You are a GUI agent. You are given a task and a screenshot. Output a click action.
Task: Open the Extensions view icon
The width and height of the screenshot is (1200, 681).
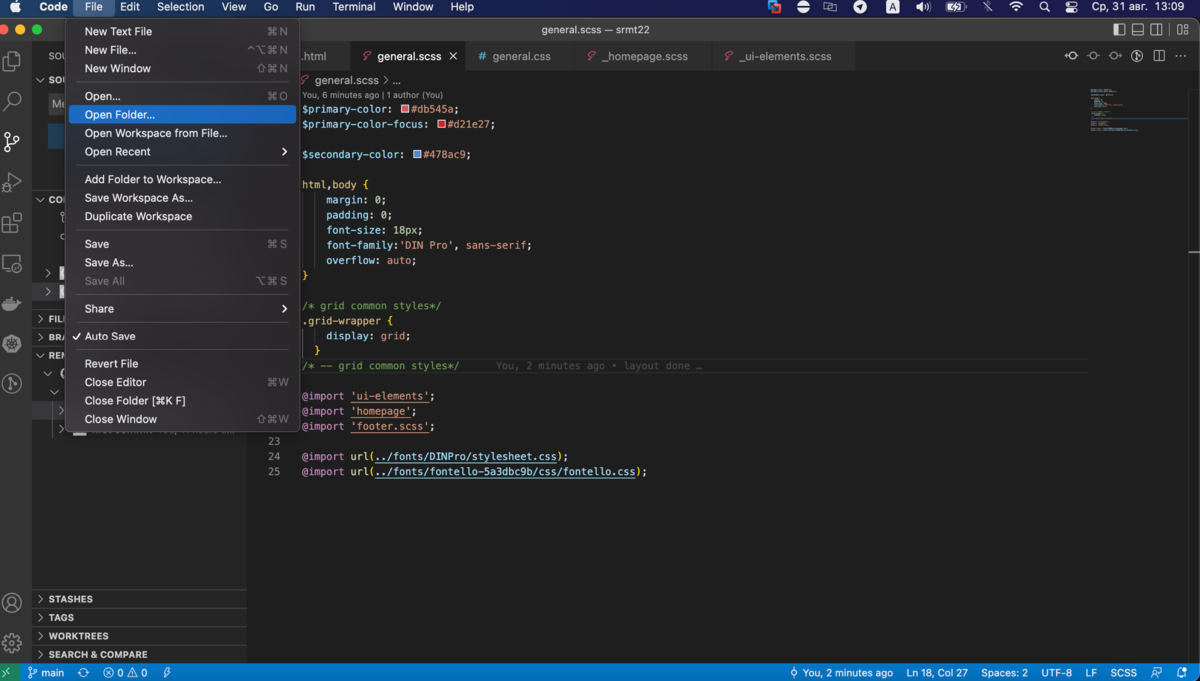(12, 223)
